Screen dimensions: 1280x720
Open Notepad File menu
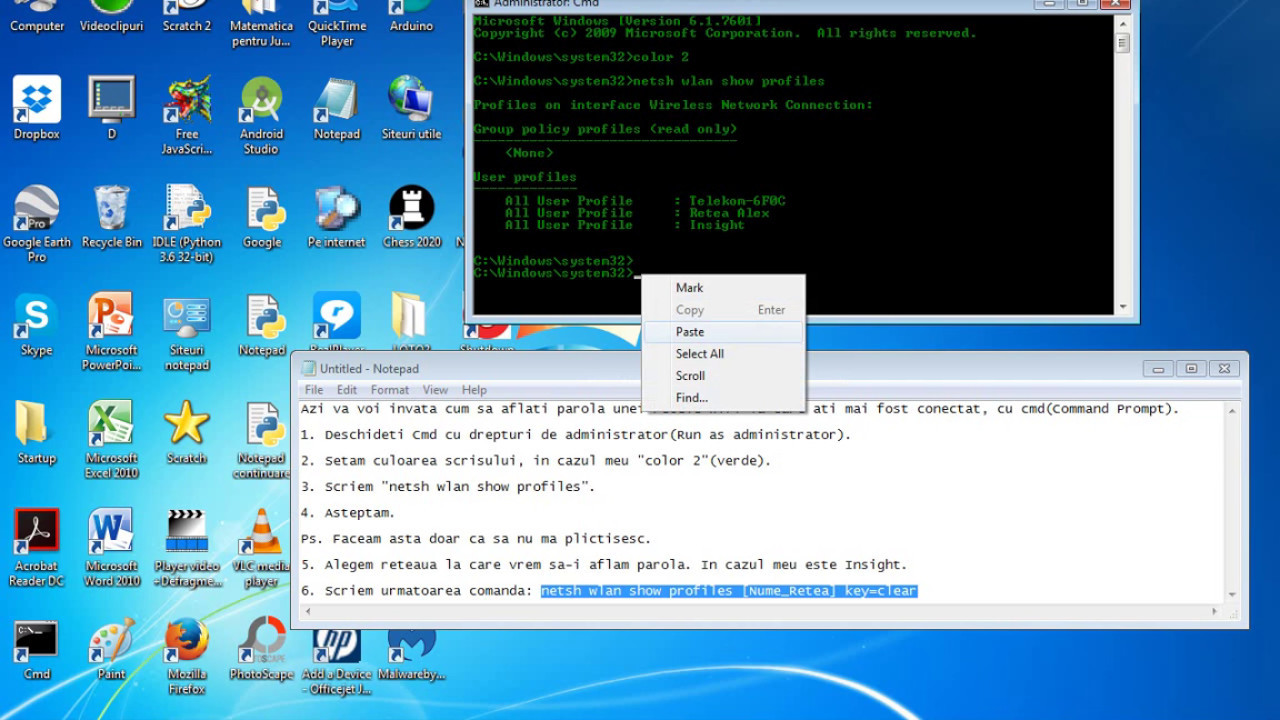[x=314, y=390]
